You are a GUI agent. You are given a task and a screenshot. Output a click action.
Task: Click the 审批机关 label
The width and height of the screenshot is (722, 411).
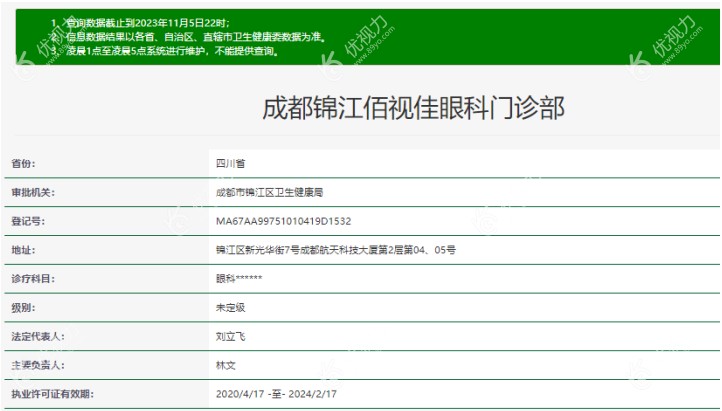tap(33, 192)
